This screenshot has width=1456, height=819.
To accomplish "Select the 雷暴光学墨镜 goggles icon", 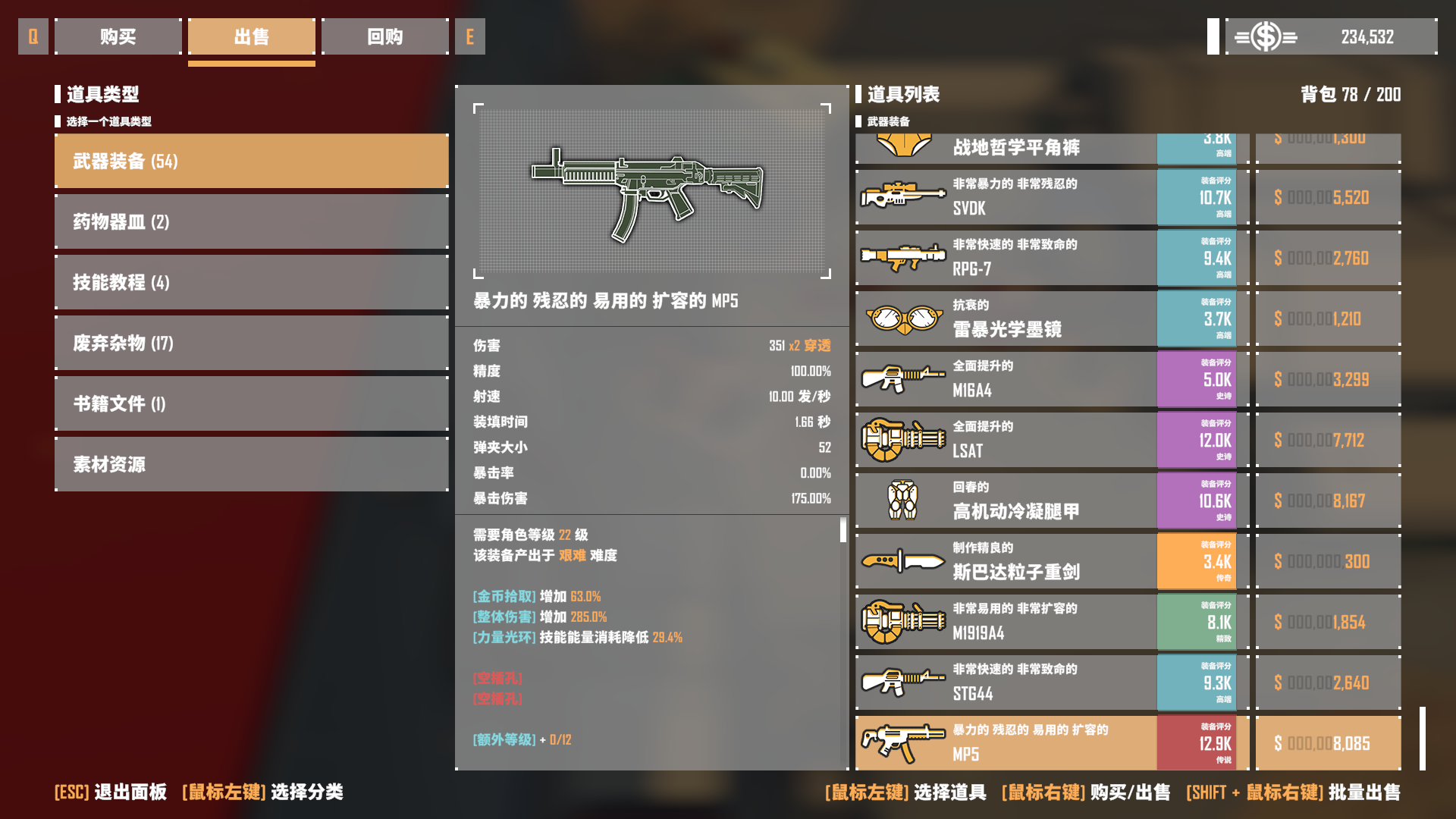I will pos(902,318).
